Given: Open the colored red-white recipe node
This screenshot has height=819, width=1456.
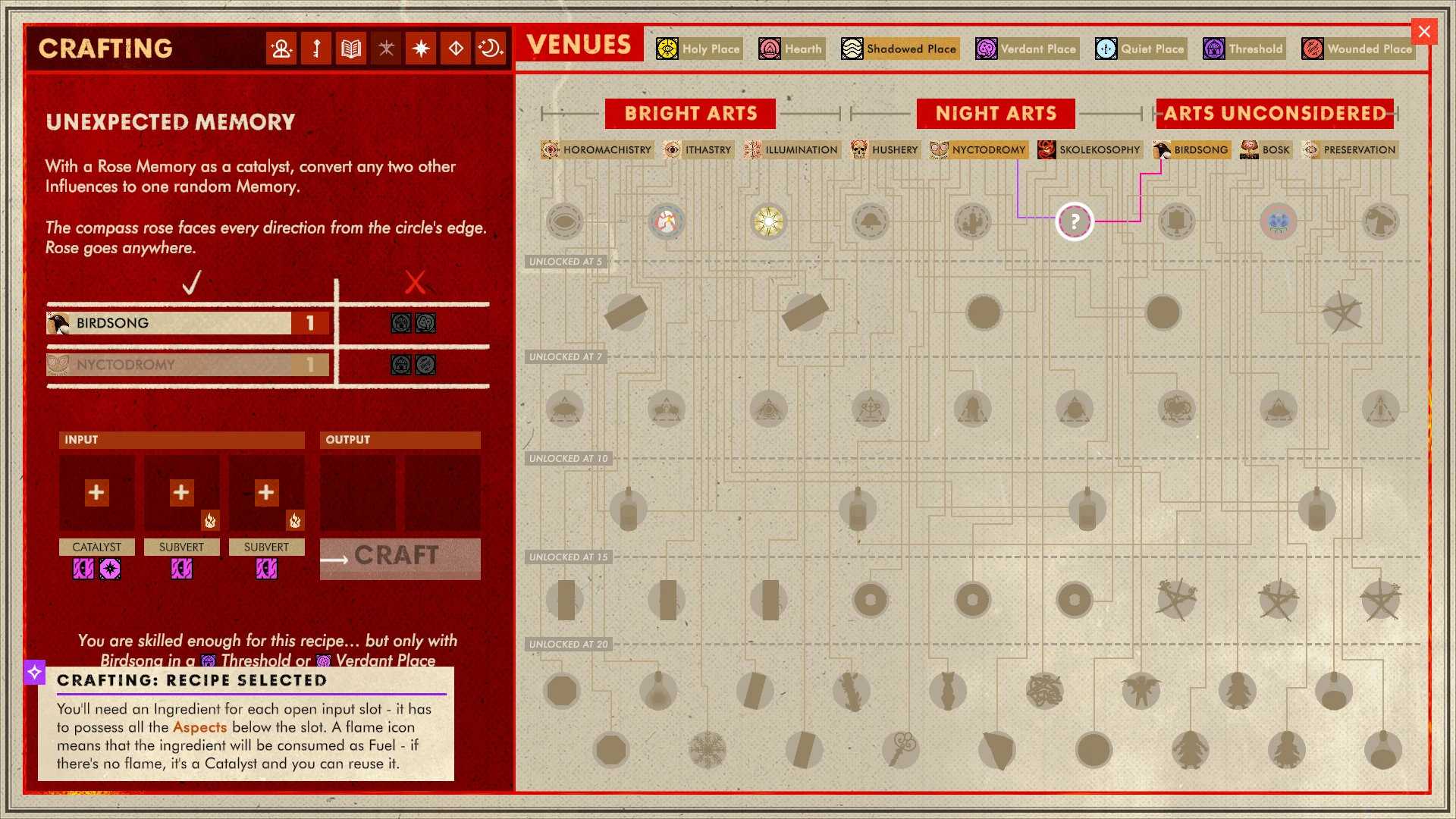Looking at the screenshot, I should [667, 221].
